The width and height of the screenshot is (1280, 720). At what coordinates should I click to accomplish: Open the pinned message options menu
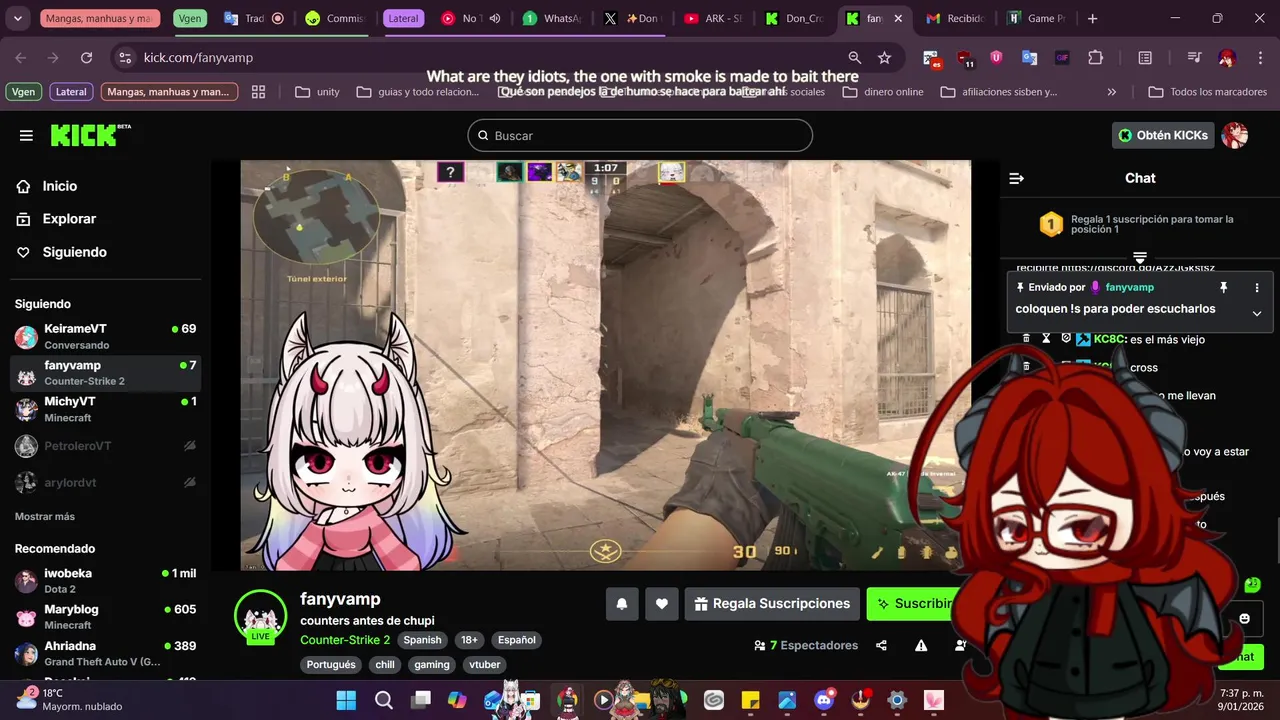(1257, 287)
